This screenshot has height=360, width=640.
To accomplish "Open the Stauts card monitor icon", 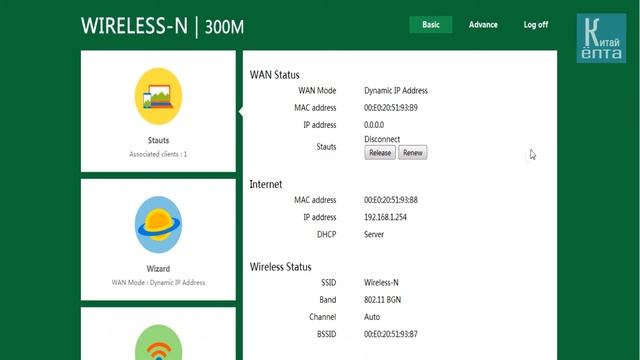I will (x=158, y=96).
